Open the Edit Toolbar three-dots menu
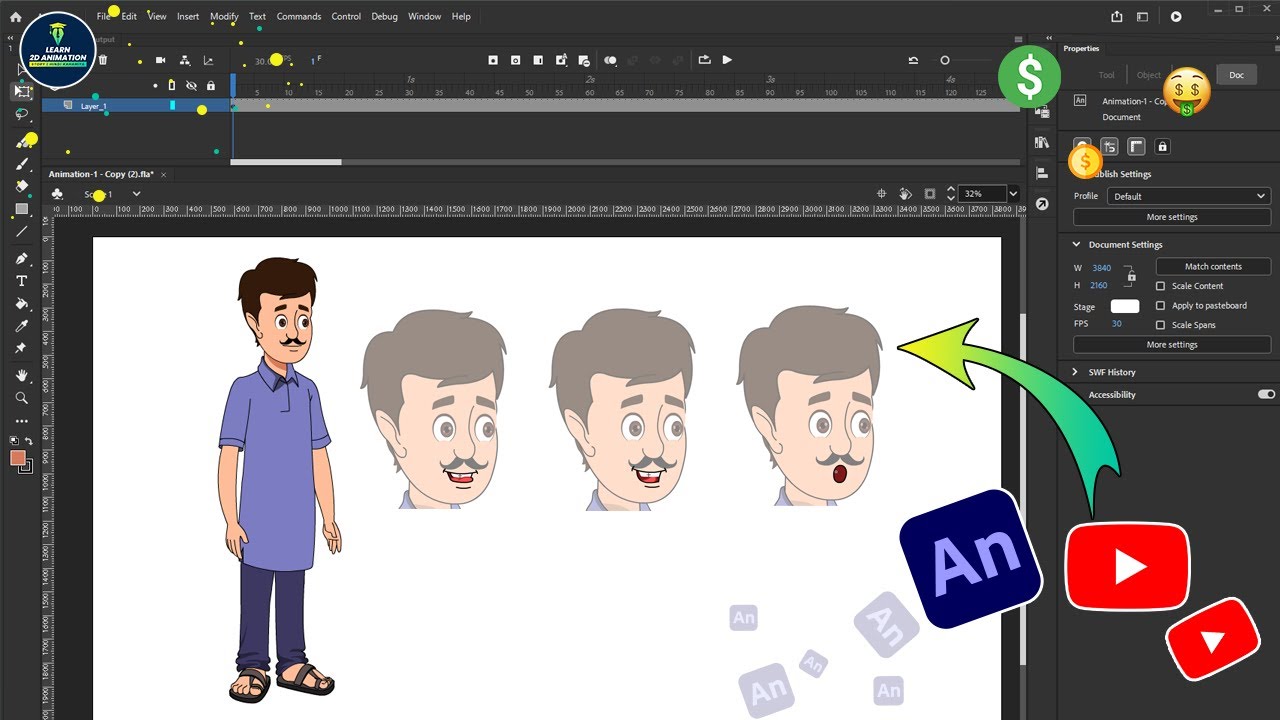 pos(22,421)
